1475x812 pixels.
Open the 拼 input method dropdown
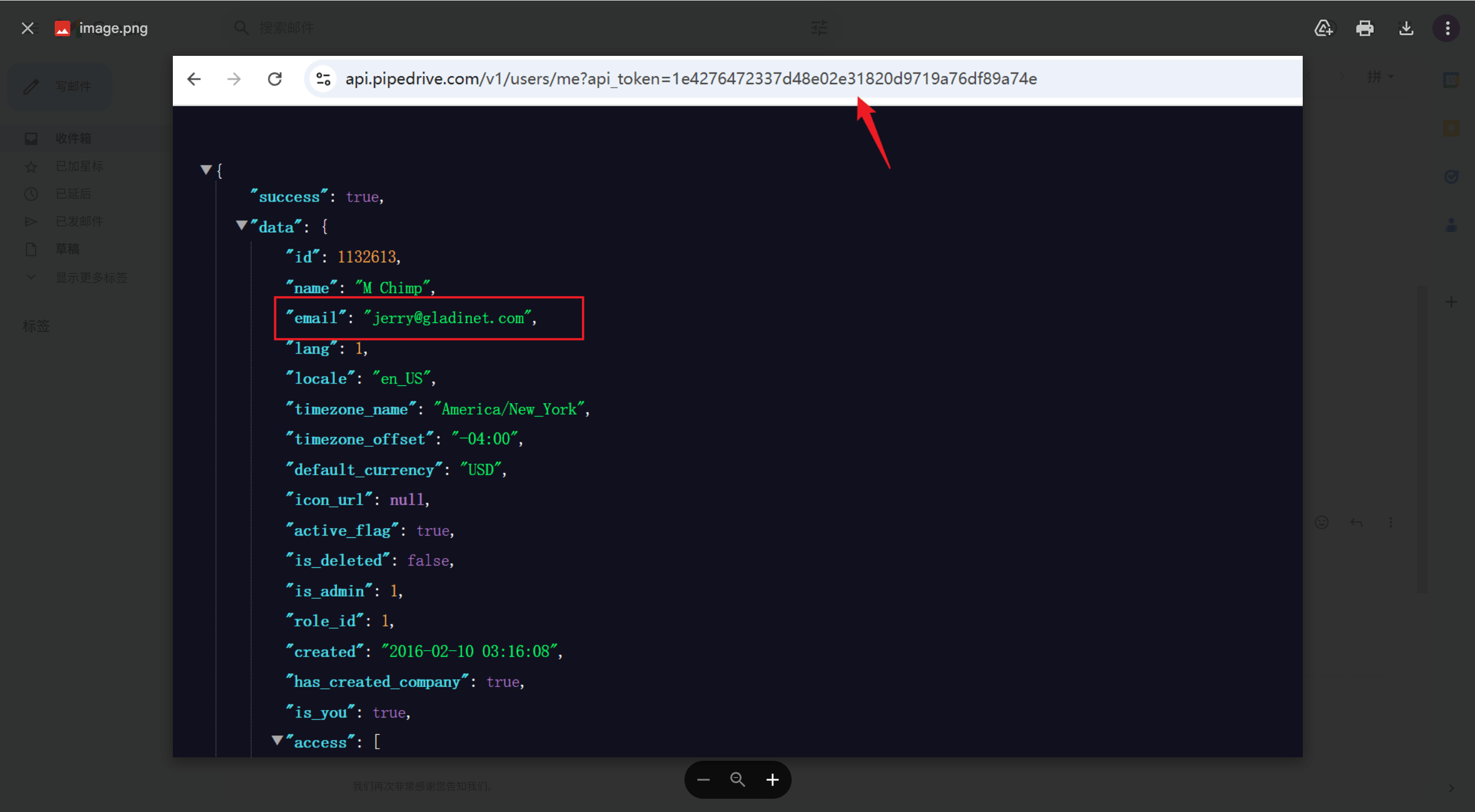click(1380, 77)
